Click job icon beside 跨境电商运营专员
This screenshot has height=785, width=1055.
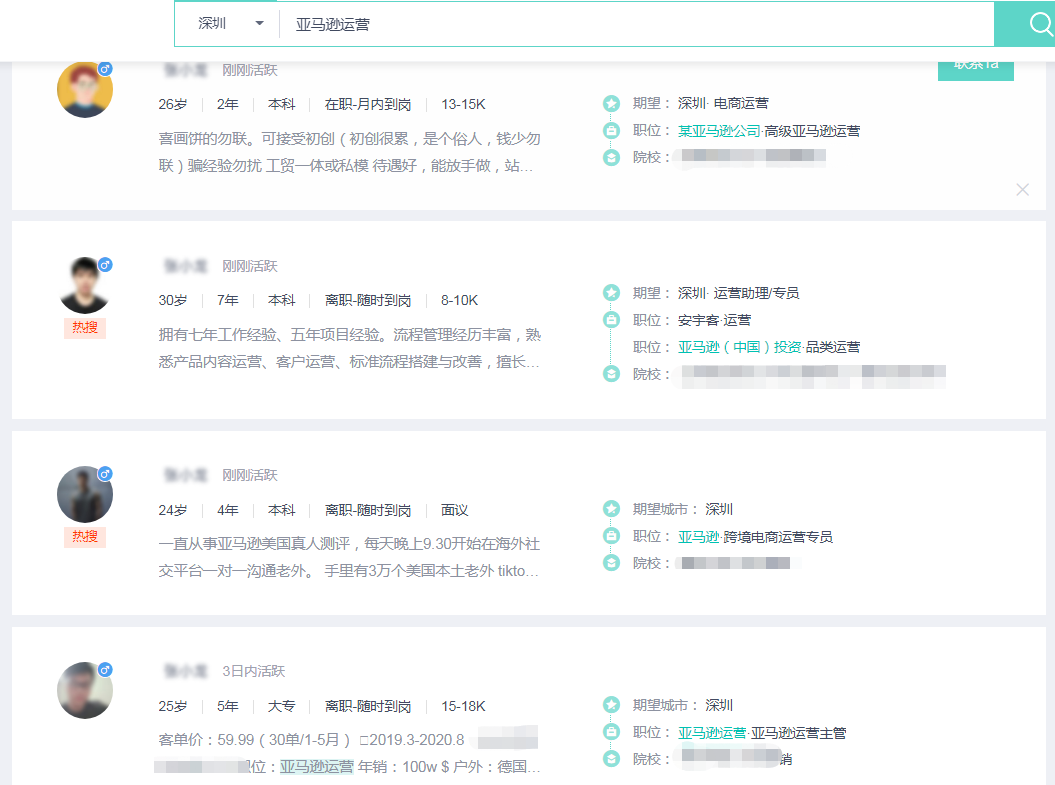(611, 536)
